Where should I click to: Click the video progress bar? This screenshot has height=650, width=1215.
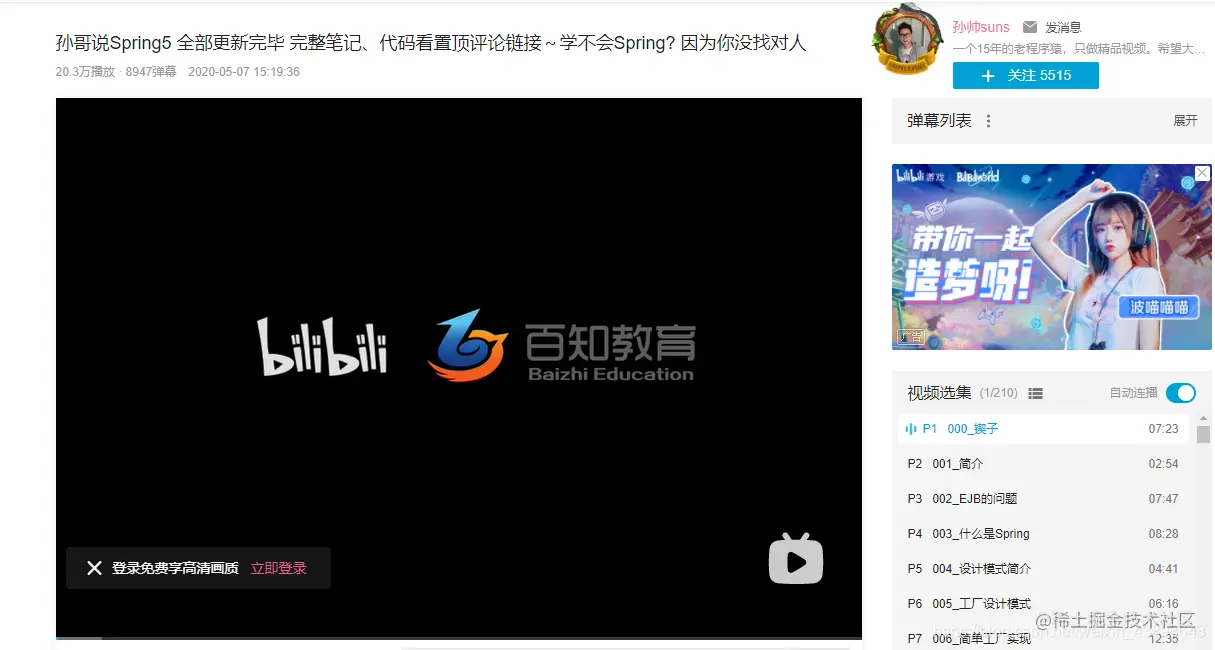459,637
